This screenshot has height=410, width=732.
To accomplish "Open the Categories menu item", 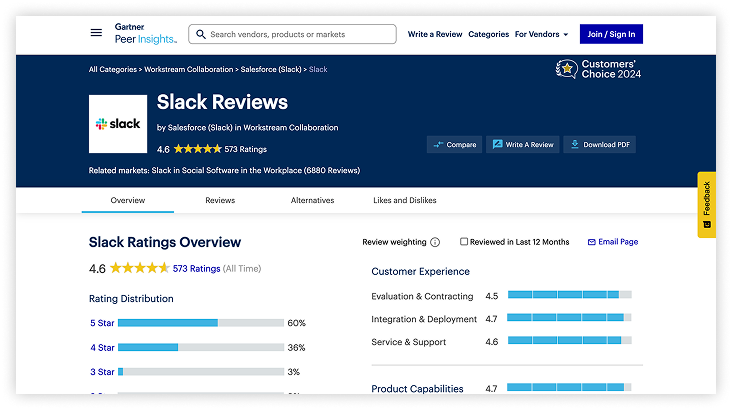I will (488, 34).
